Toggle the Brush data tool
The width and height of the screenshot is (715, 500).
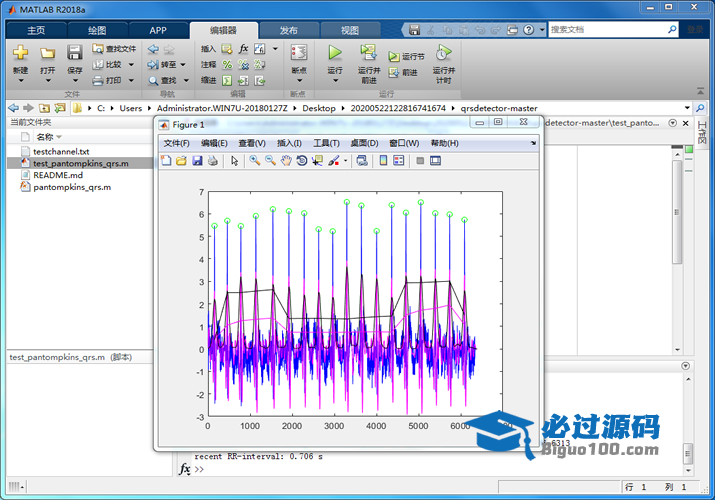coord(334,160)
